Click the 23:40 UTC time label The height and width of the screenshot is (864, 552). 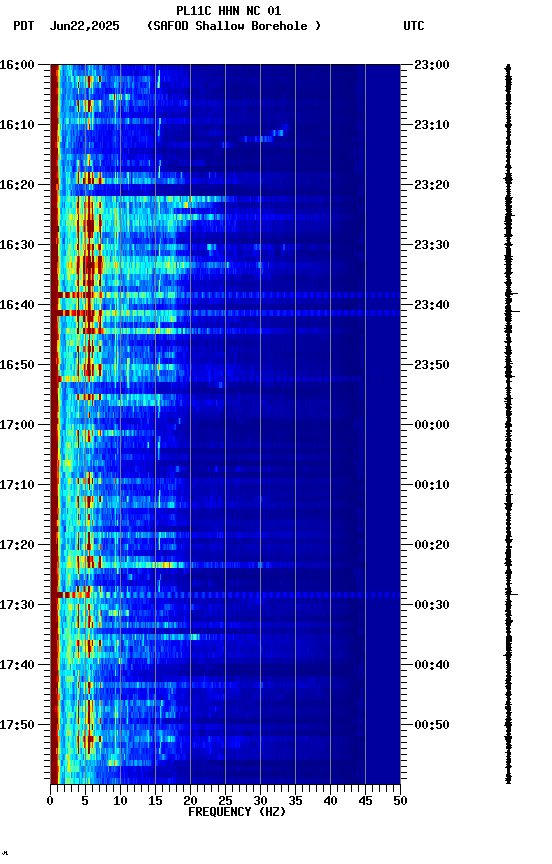click(x=432, y=305)
